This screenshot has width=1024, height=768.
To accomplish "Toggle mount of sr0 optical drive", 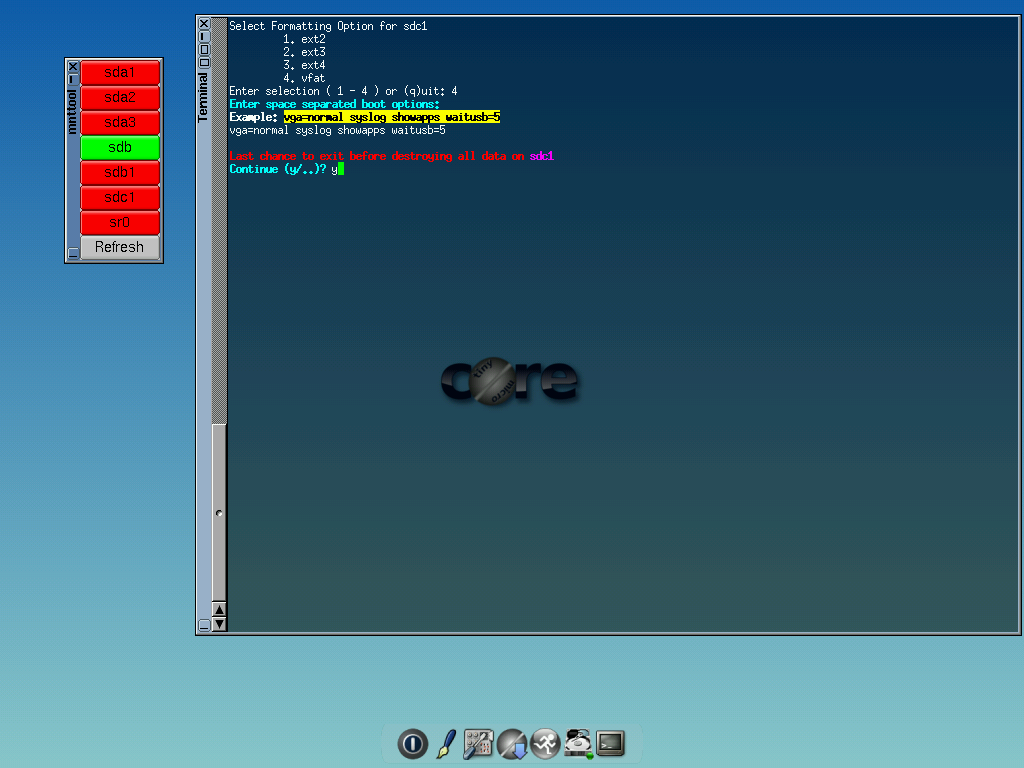I will pyautogui.click(x=120, y=223).
